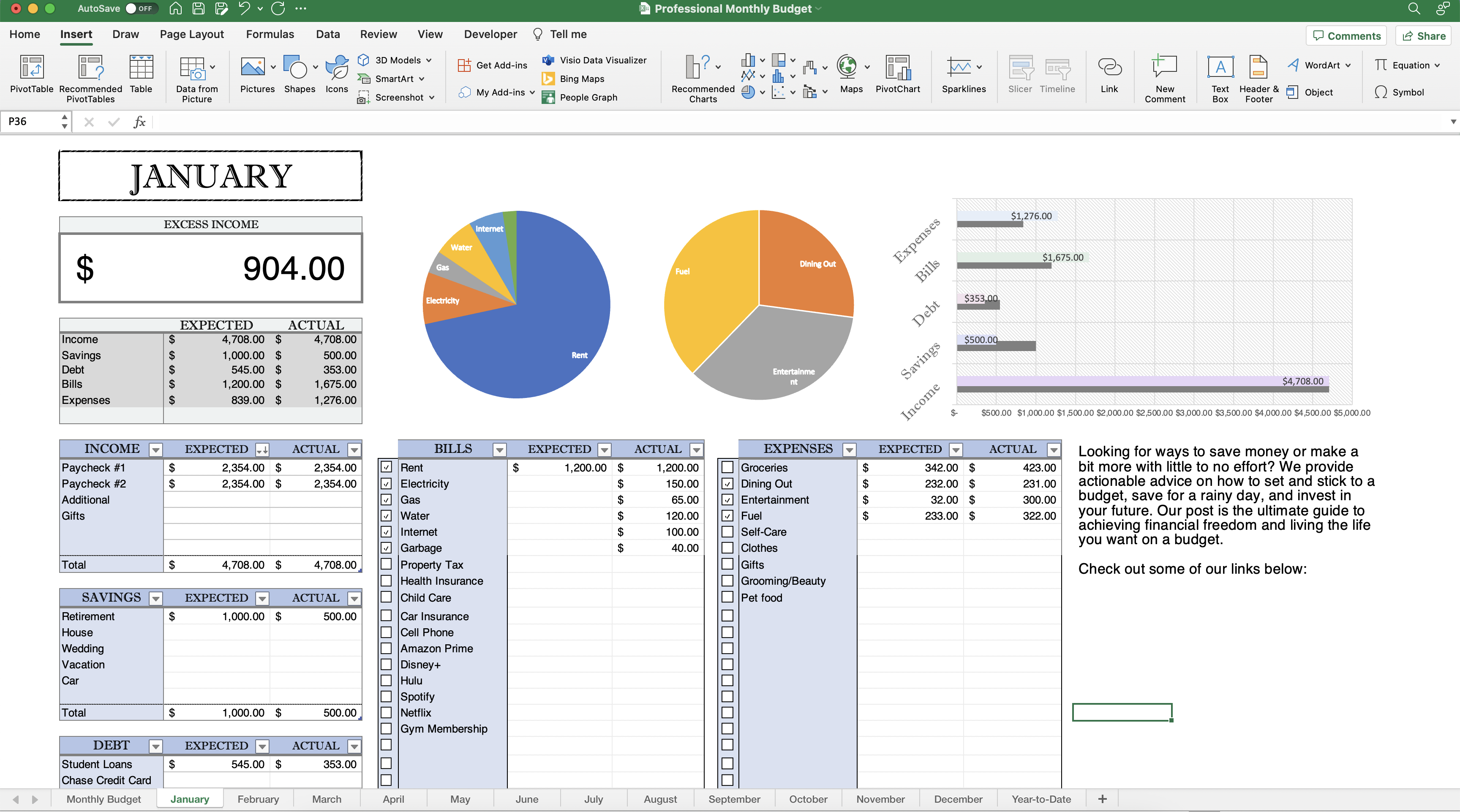Screen dimensions: 1460x812
Task: Click the Comments button
Action: 1346,35
